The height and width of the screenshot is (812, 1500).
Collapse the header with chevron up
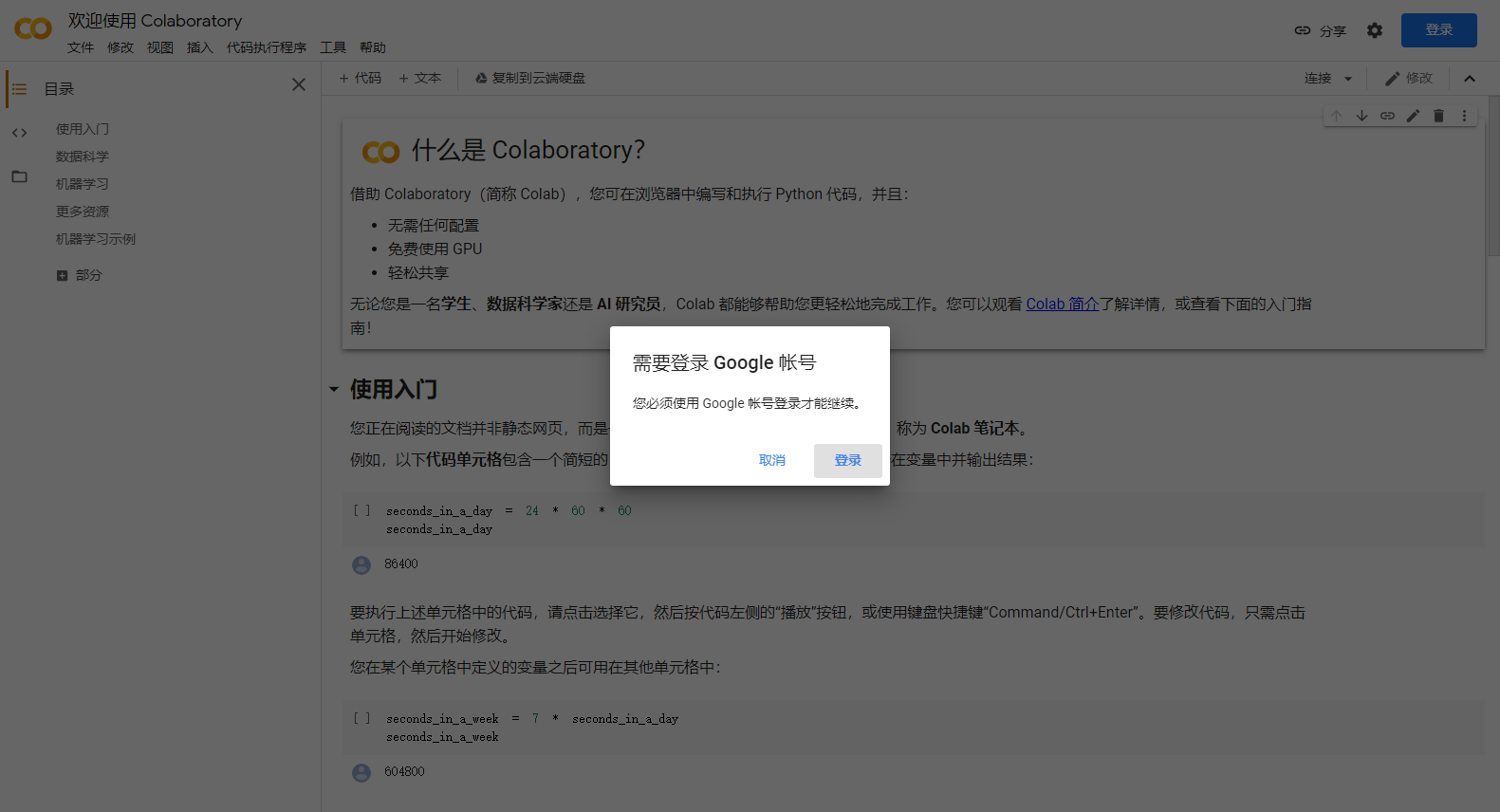[1470, 79]
